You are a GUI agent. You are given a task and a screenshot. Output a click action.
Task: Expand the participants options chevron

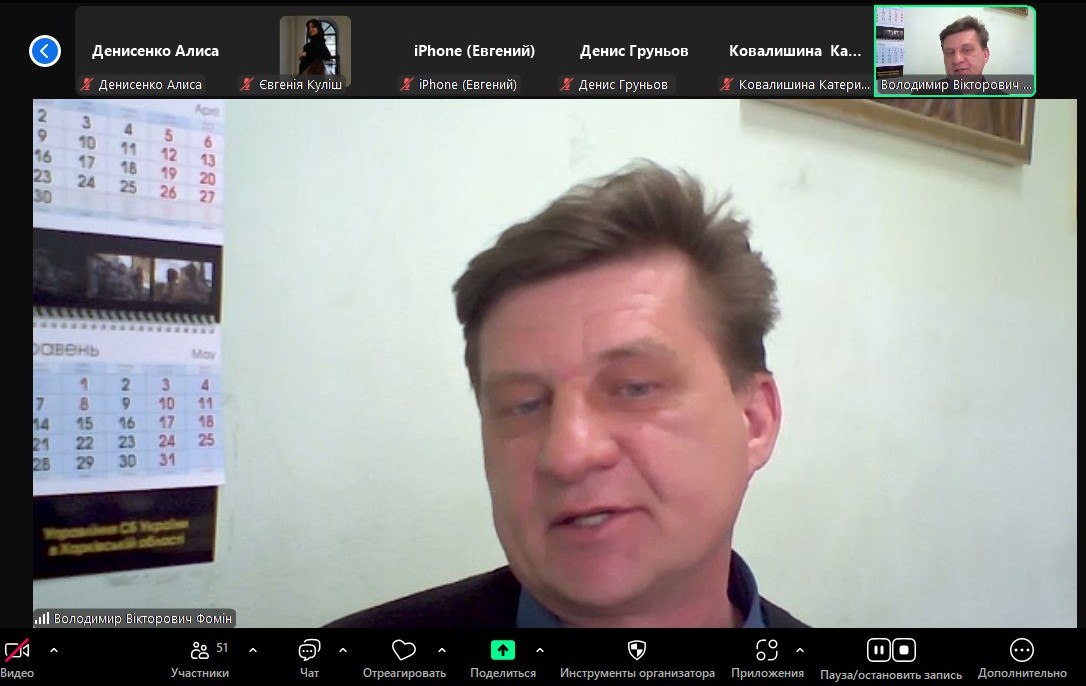click(x=253, y=650)
